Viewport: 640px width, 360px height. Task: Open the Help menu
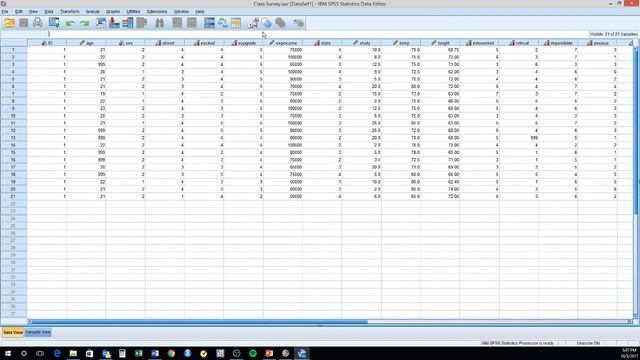click(x=200, y=11)
